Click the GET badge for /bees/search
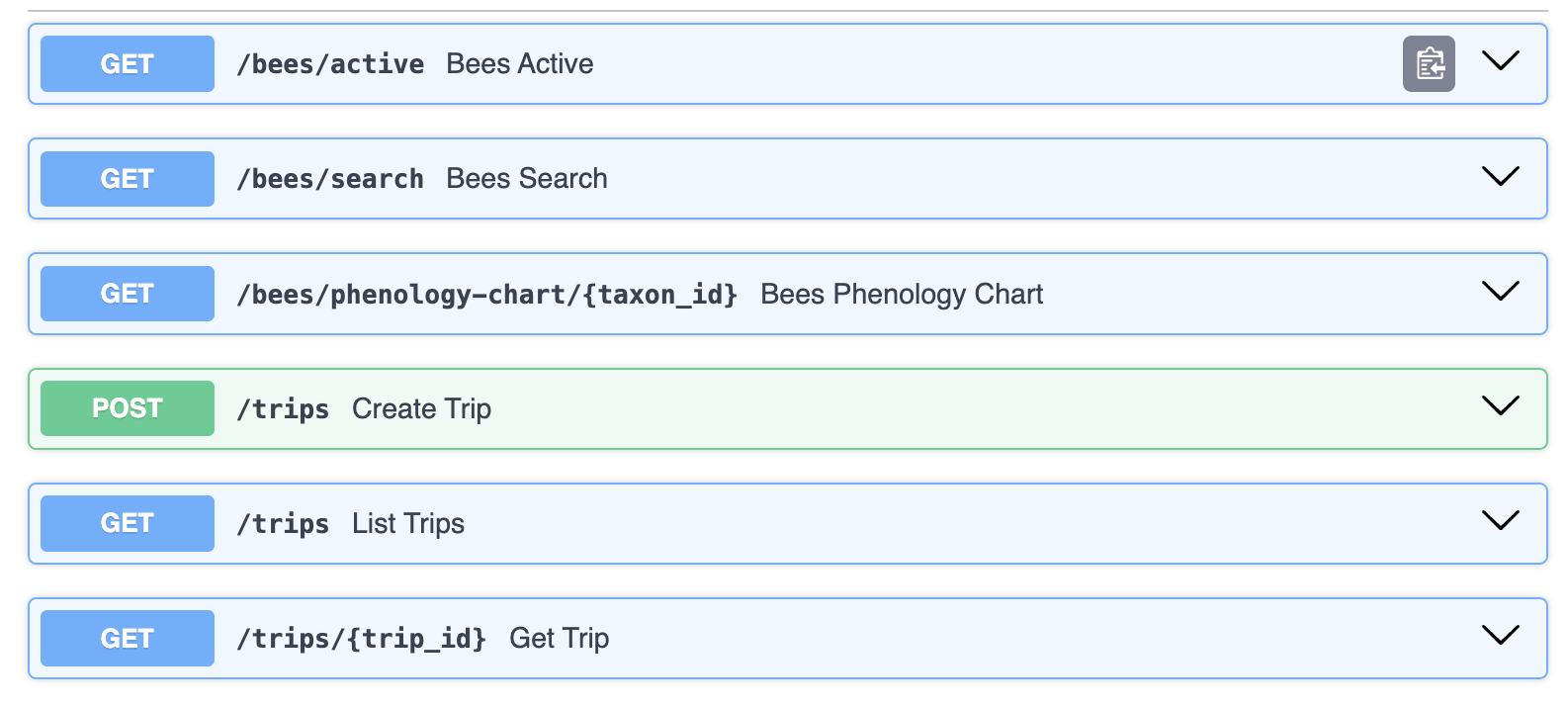This screenshot has width=1568, height=708. [x=127, y=179]
